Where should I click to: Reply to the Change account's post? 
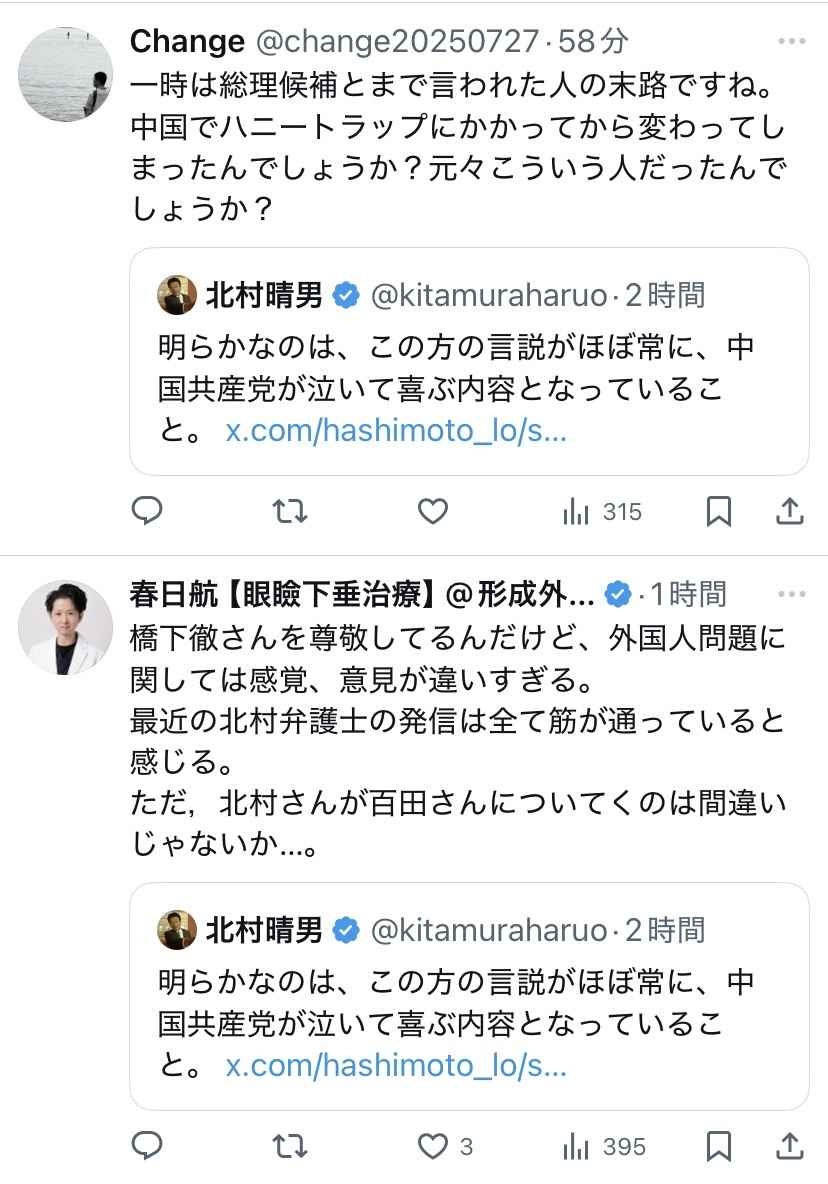click(x=148, y=512)
